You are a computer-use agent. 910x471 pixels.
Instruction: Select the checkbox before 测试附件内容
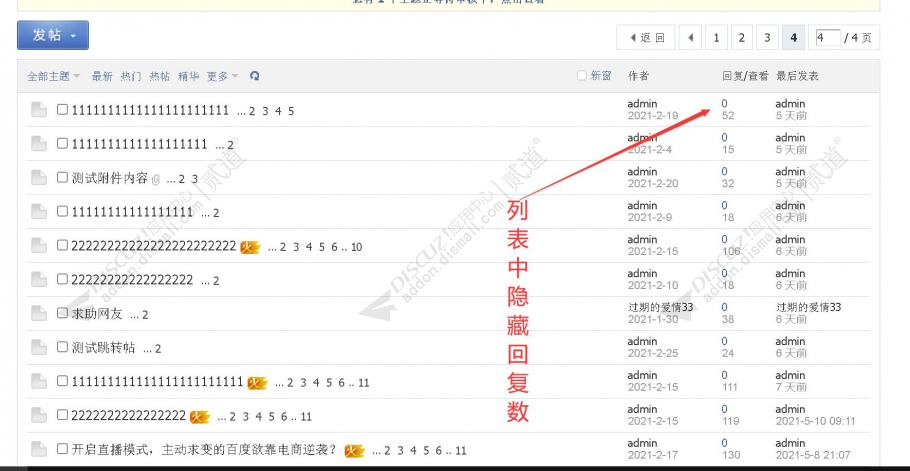tap(62, 177)
